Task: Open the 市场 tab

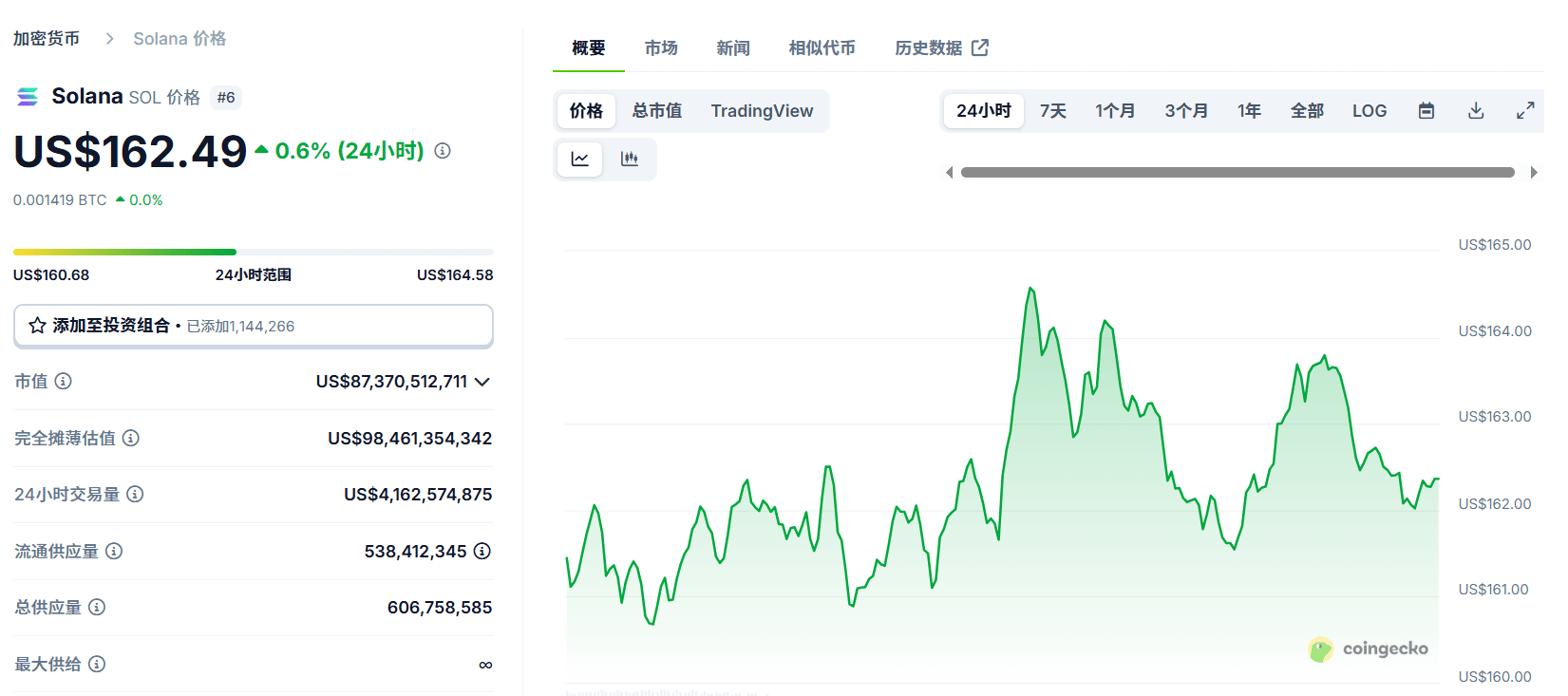Action: (661, 47)
